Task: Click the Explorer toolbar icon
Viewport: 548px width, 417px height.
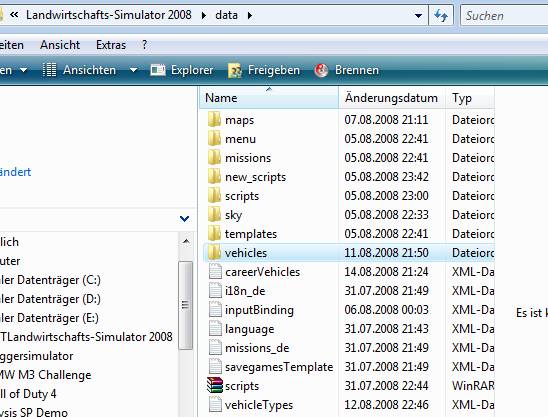Action: 158,70
